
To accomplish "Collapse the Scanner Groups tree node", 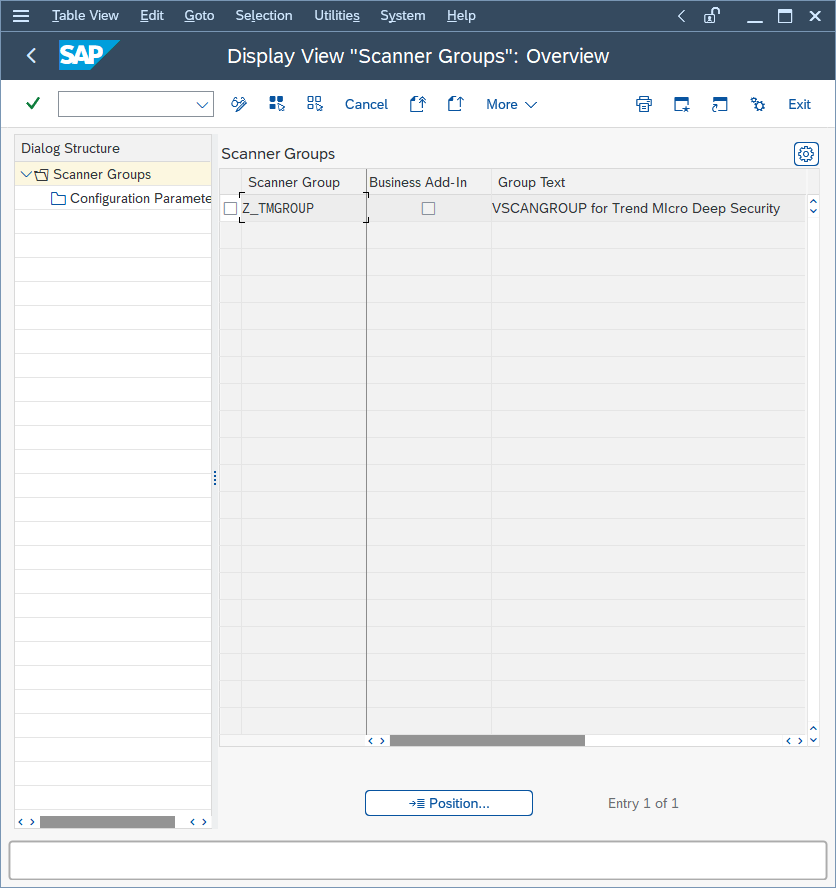I will pos(26,174).
